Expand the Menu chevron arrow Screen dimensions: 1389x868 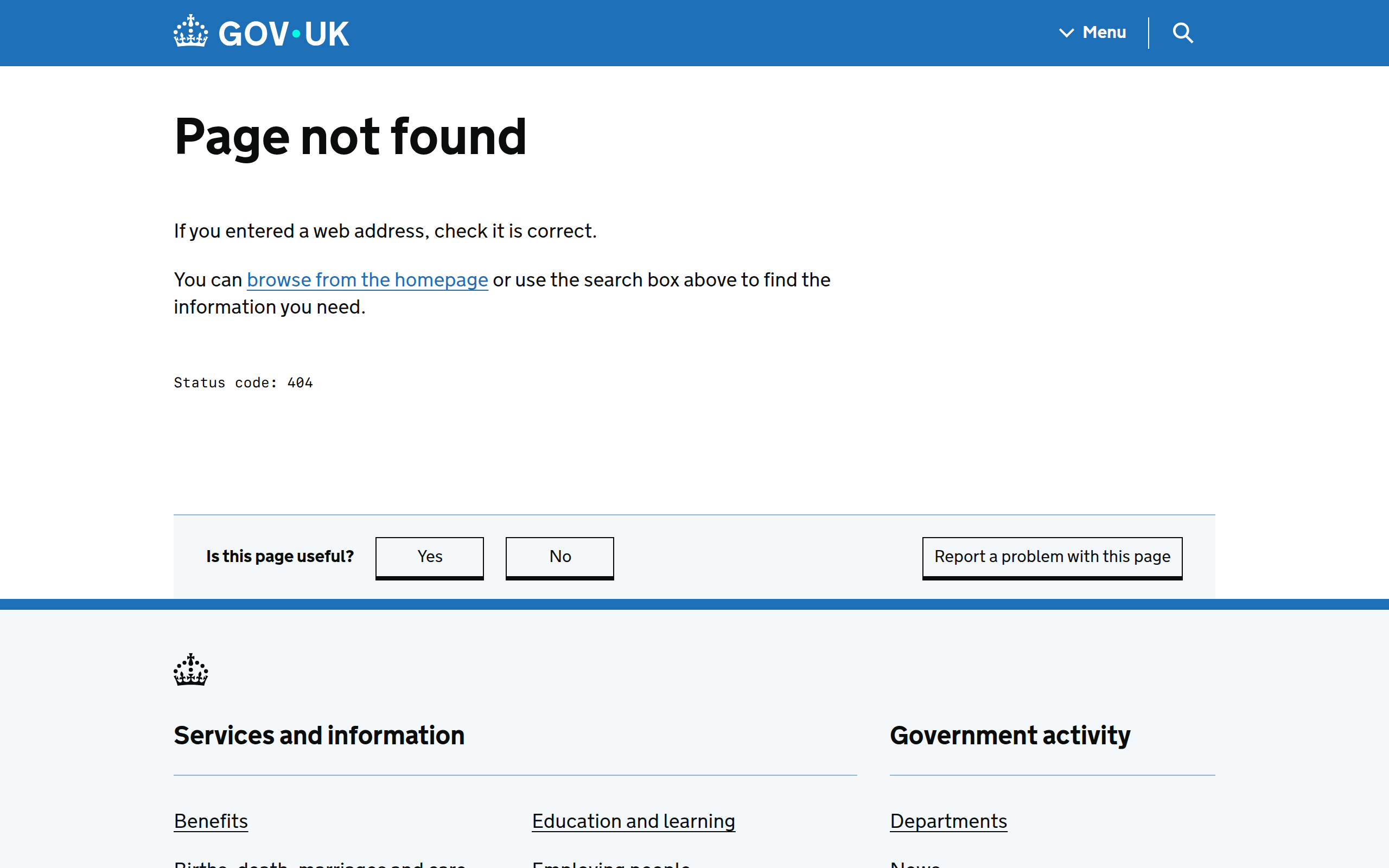click(x=1066, y=33)
